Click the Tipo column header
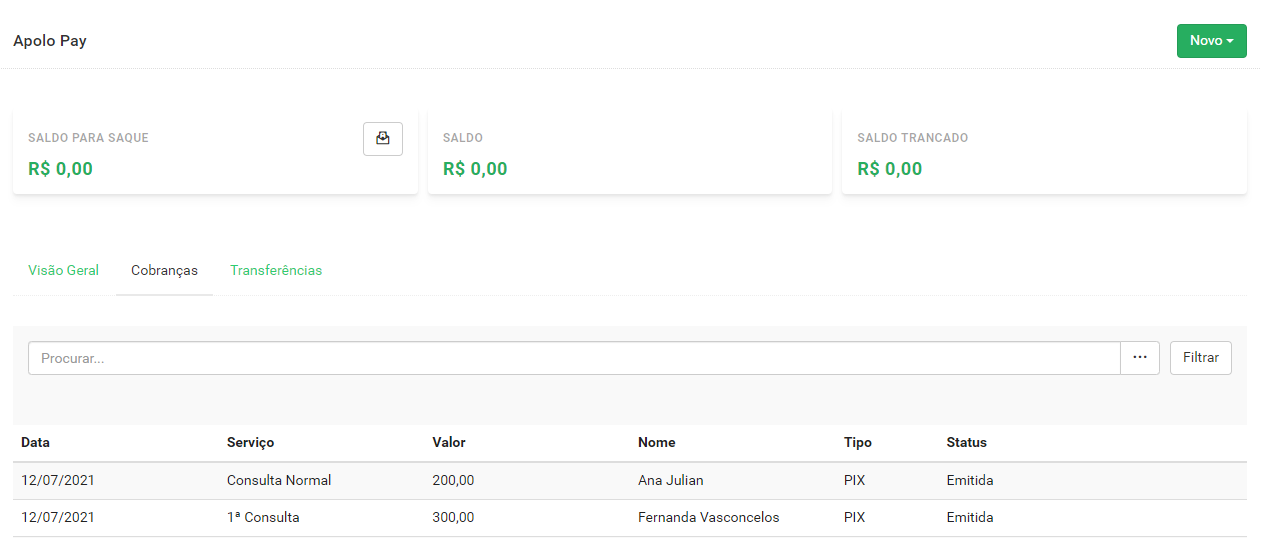The width and height of the screenshot is (1261, 538). point(858,442)
